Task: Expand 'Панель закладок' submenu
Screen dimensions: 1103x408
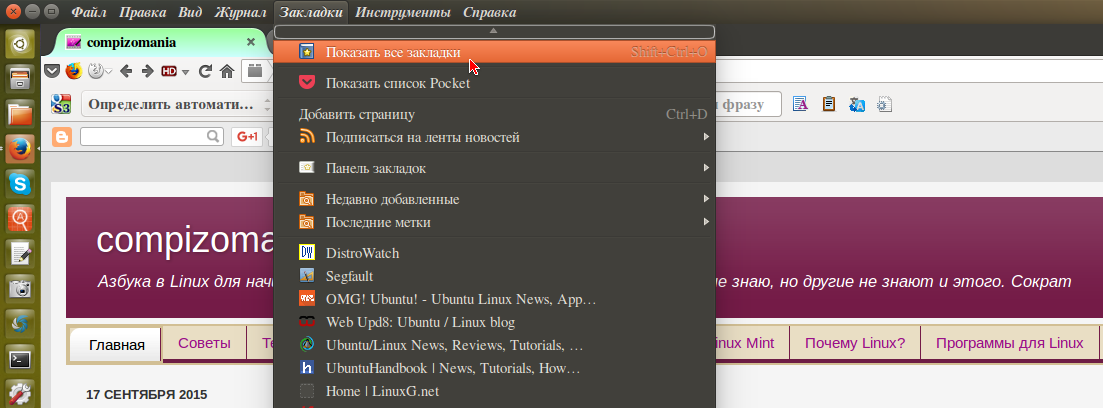Action: (x=495, y=168)
